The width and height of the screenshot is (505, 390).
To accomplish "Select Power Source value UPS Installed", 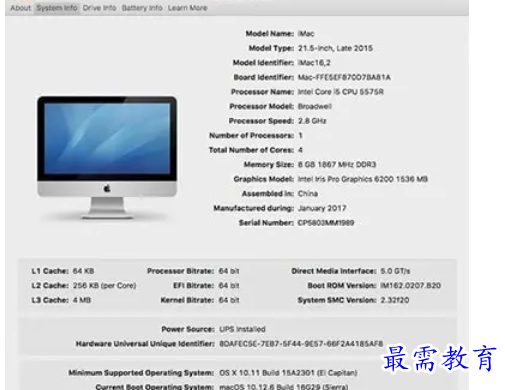I will [x=242, y=329].
